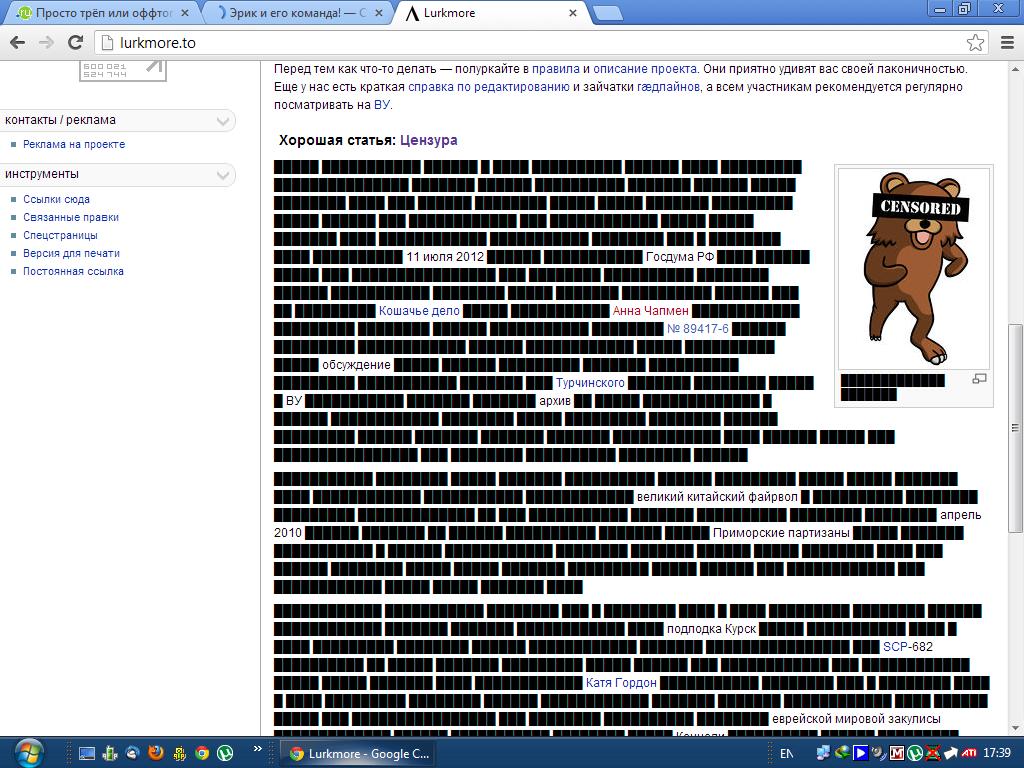Screen dimensions: 1024x768
Task: Switch to the Просто трёп или оффтоп tab
Action: coord(102,13)
